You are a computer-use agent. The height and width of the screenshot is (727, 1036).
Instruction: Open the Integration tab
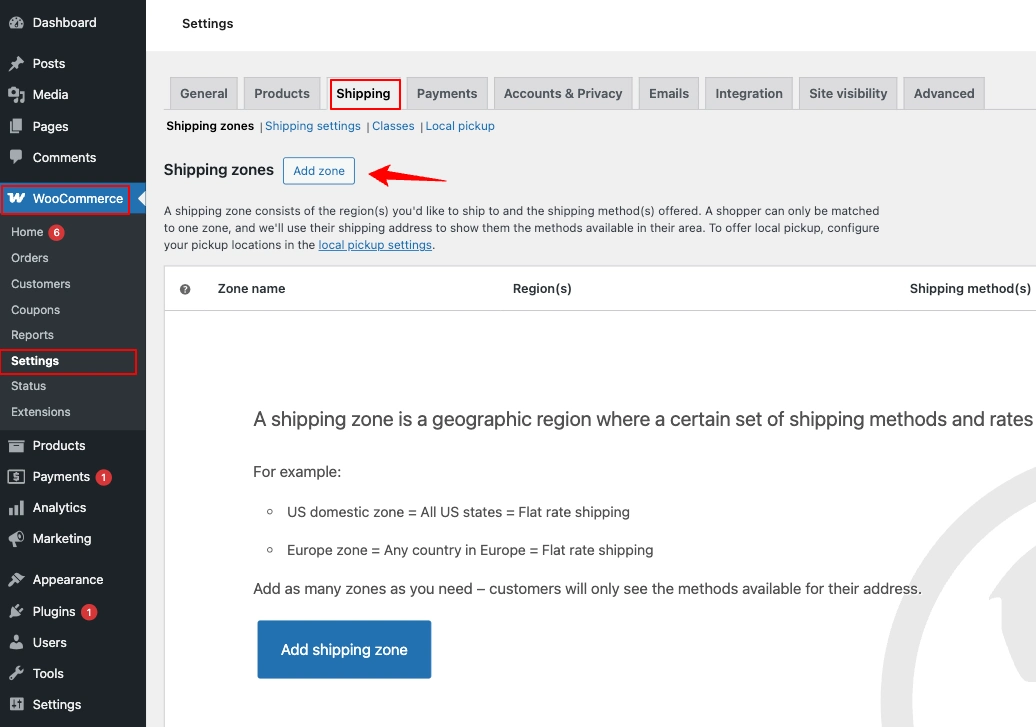coord(749,94)
